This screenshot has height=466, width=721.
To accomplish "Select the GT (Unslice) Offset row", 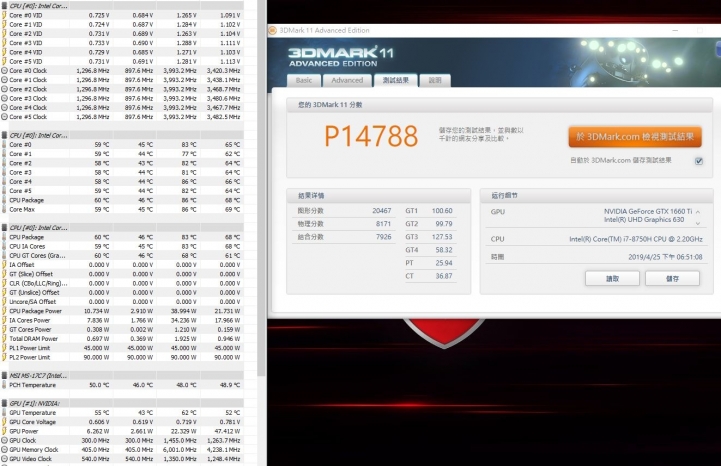I will [x=122, y=293].
